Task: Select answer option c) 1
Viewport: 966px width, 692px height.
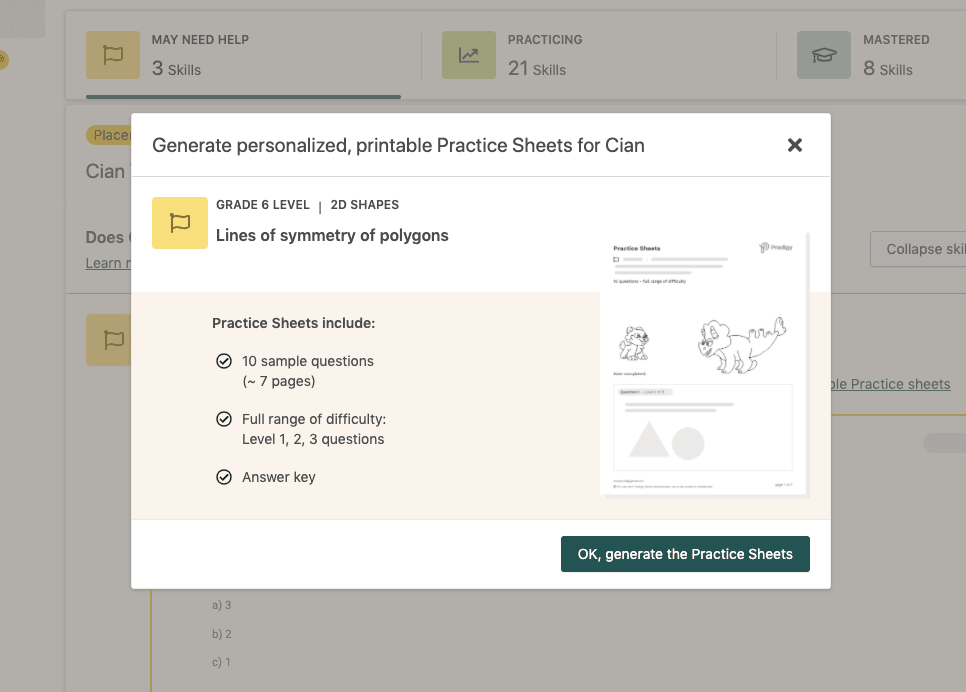Action: [x=221, y=661]
